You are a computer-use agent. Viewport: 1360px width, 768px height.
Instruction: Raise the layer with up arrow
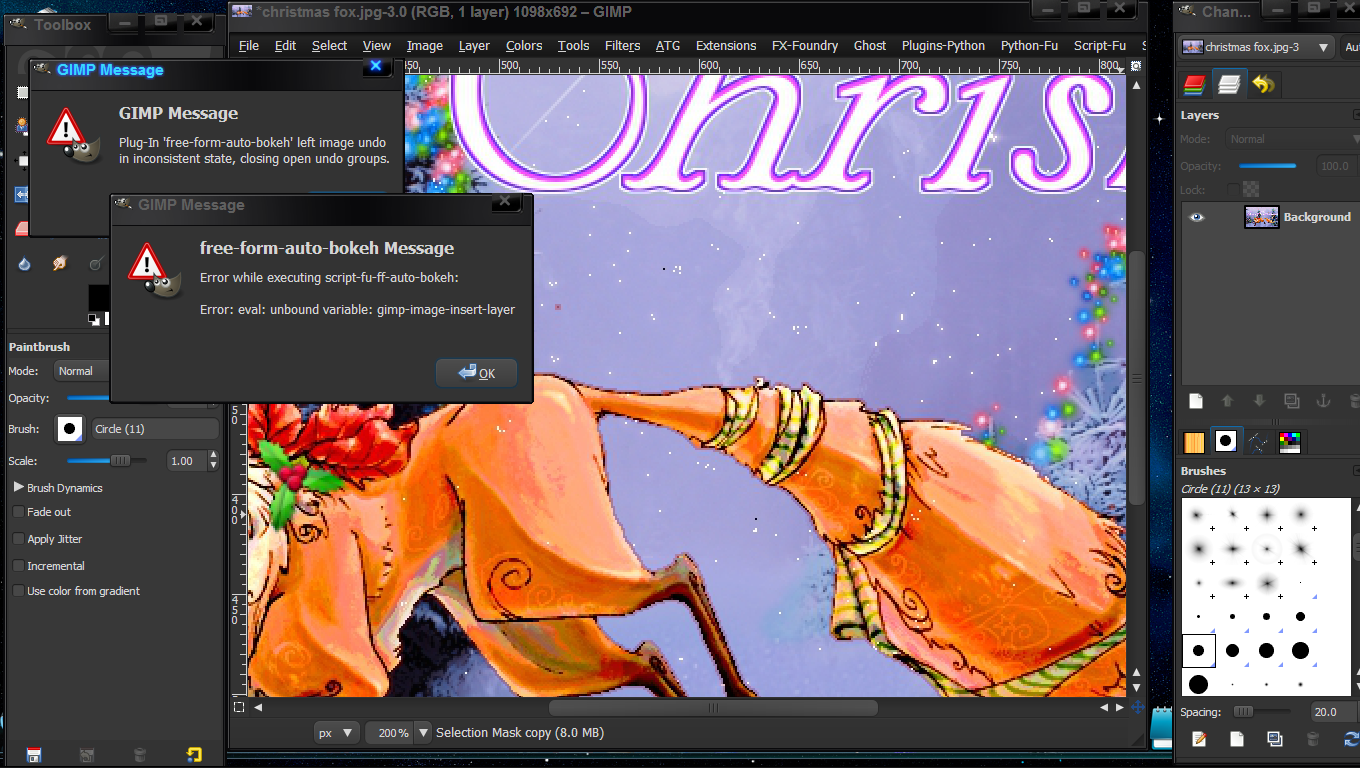coord(1227,401)
